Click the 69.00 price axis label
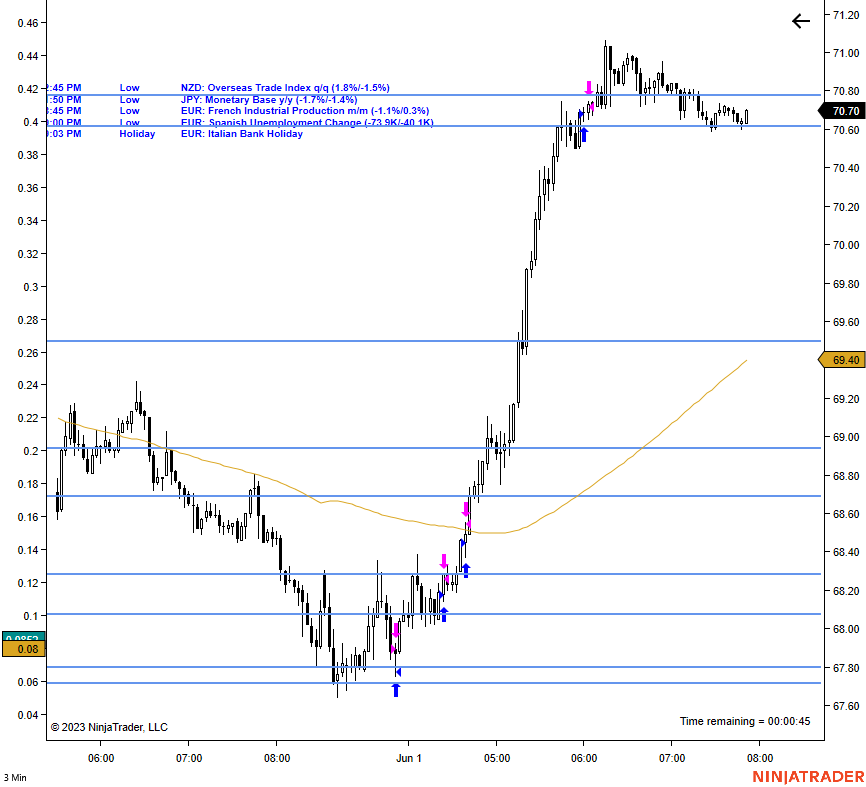 point(846,437)
